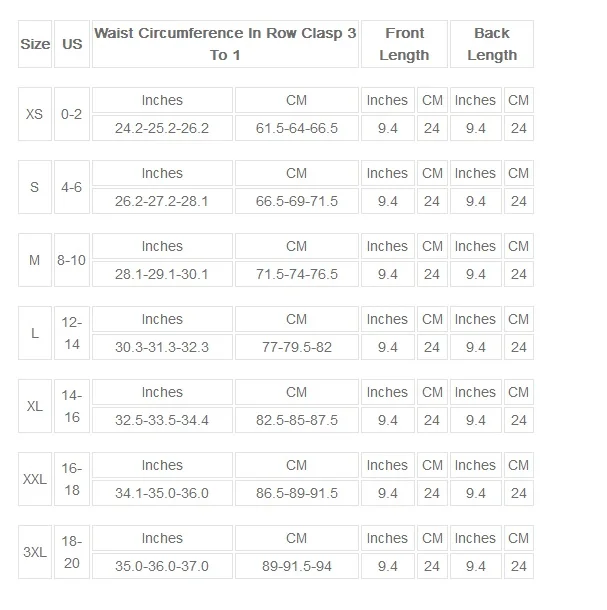Click the Size column header cell
The height and width of the screenshot is (610, 607).
tap(35, 44)
